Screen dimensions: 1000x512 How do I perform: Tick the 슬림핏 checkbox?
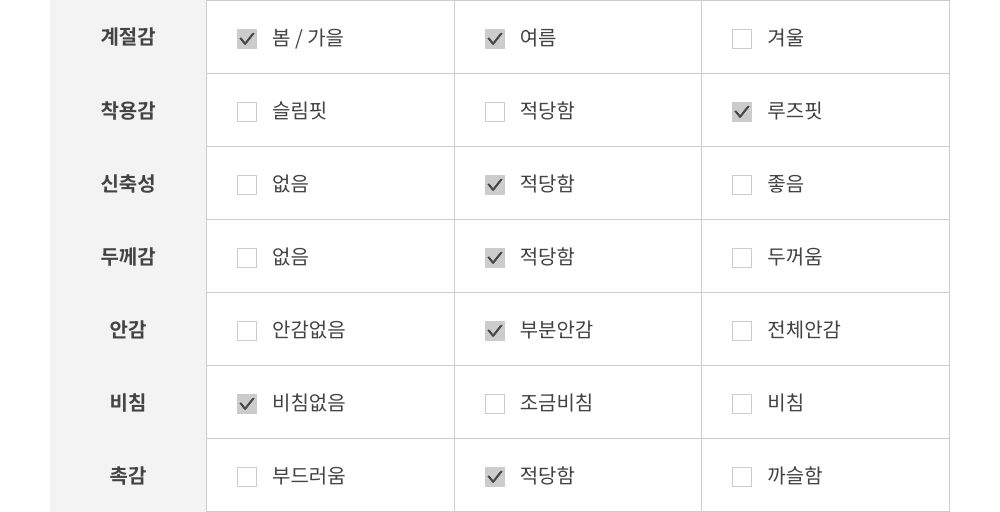coord(247,112)
